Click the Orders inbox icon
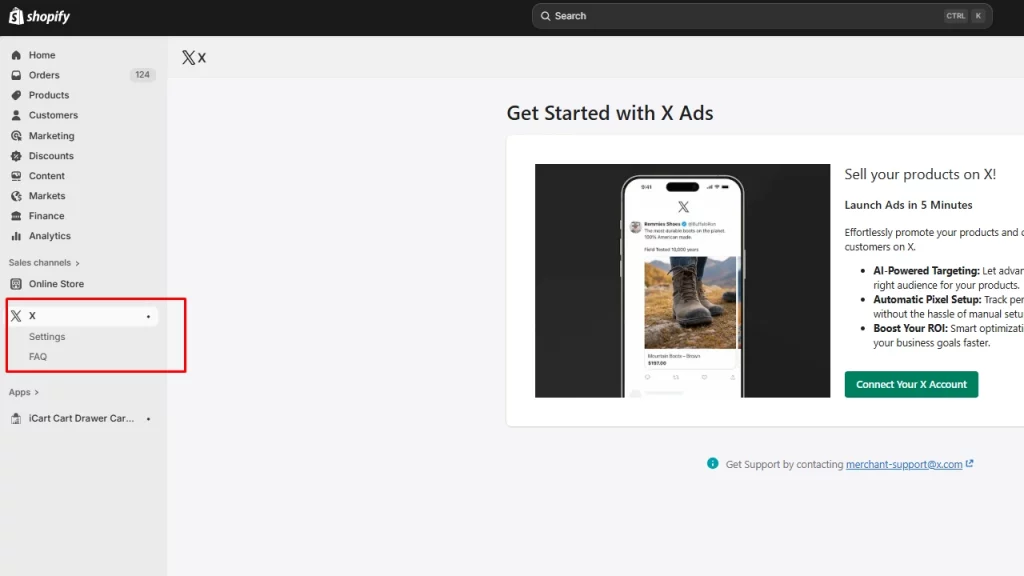The image size is (1024, 576). (16, 75)
